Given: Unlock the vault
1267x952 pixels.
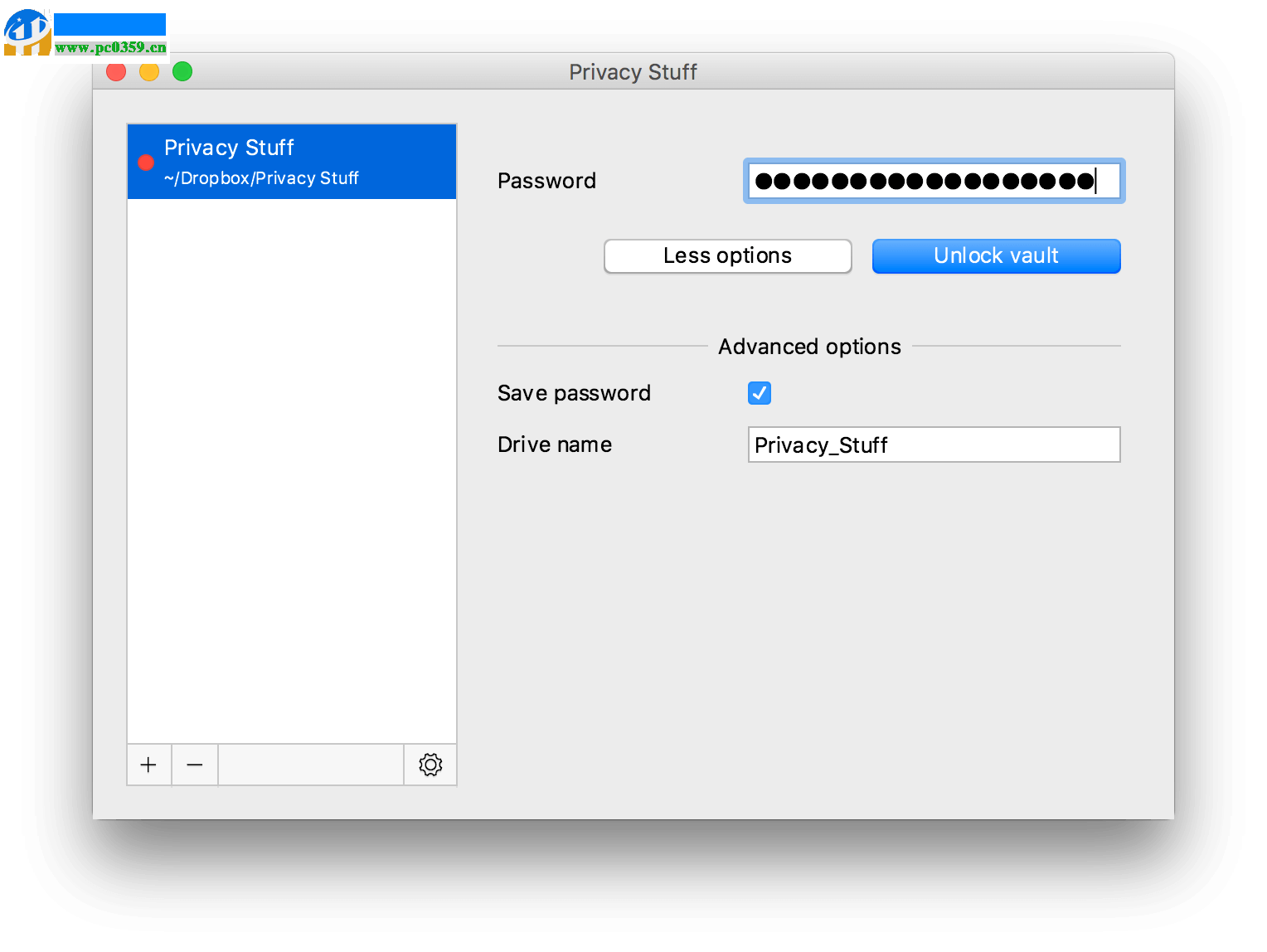Looking at the screenshot, I should tap(996, 255).
